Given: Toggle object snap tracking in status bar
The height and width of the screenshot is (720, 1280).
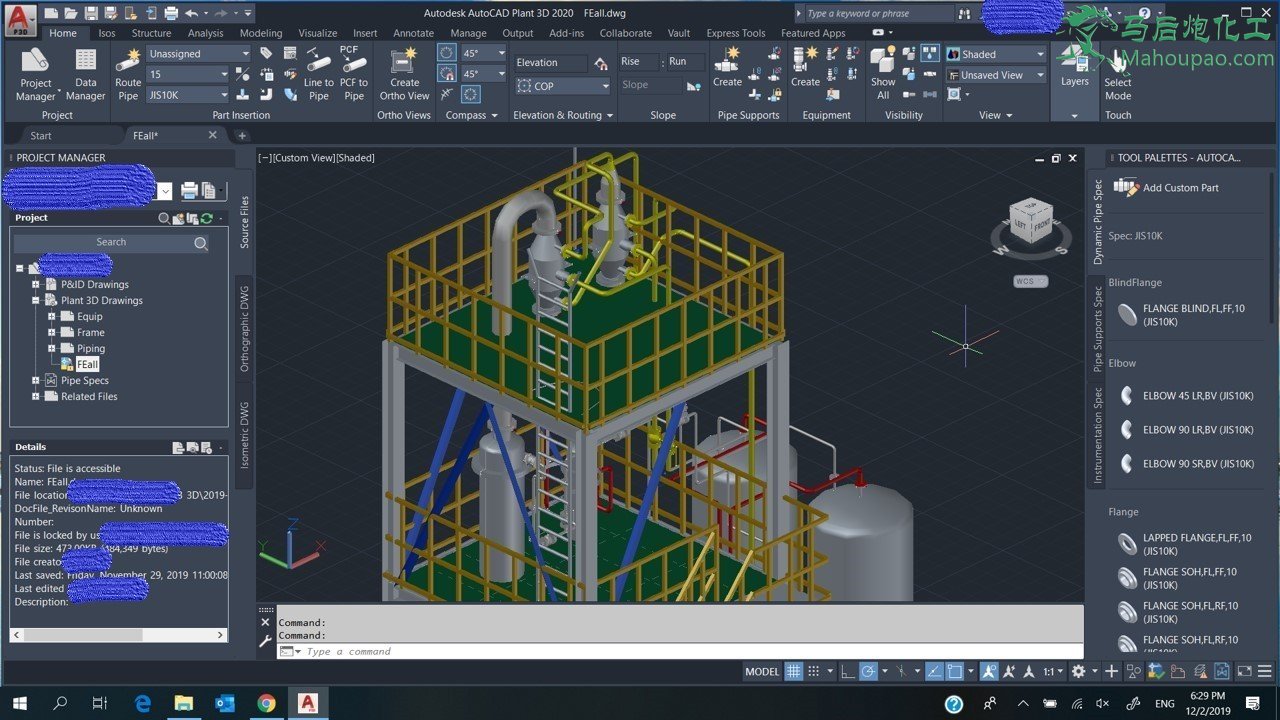Looking at the screenshot, I should point(934,672).
